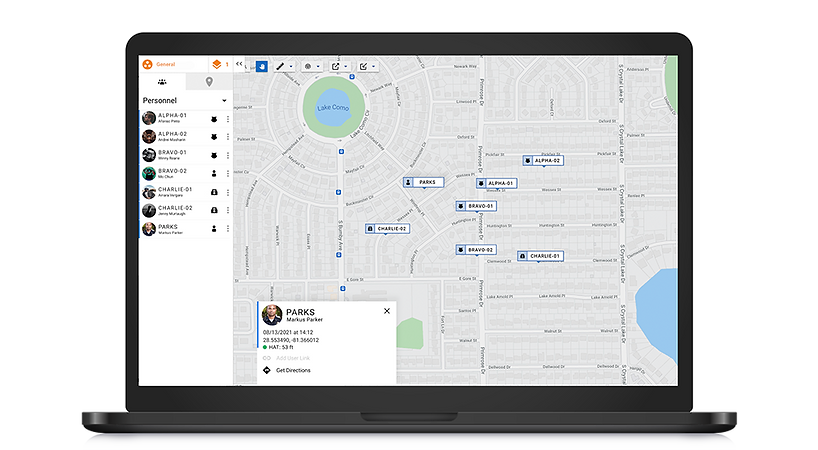Click Get Directions in PARKS popup
The height and width of the screenshot is (450, 818).
point(293,370)
